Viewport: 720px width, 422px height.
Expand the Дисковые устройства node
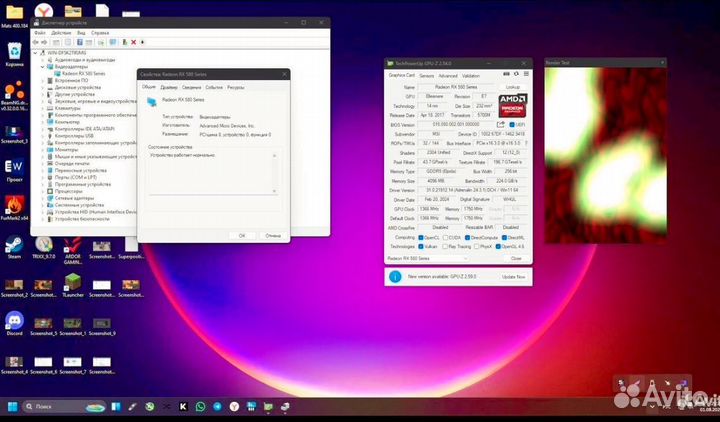[x=43, y=87]
